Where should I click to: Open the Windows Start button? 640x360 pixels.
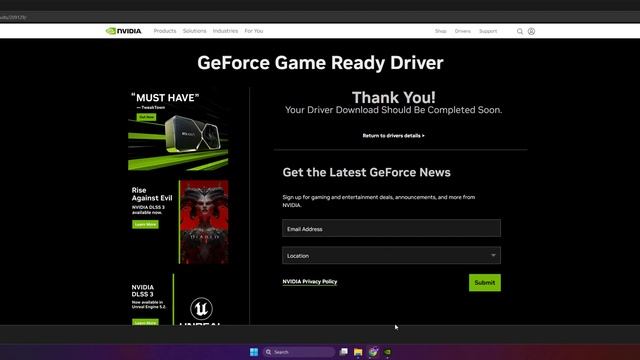tap(254, 352)
